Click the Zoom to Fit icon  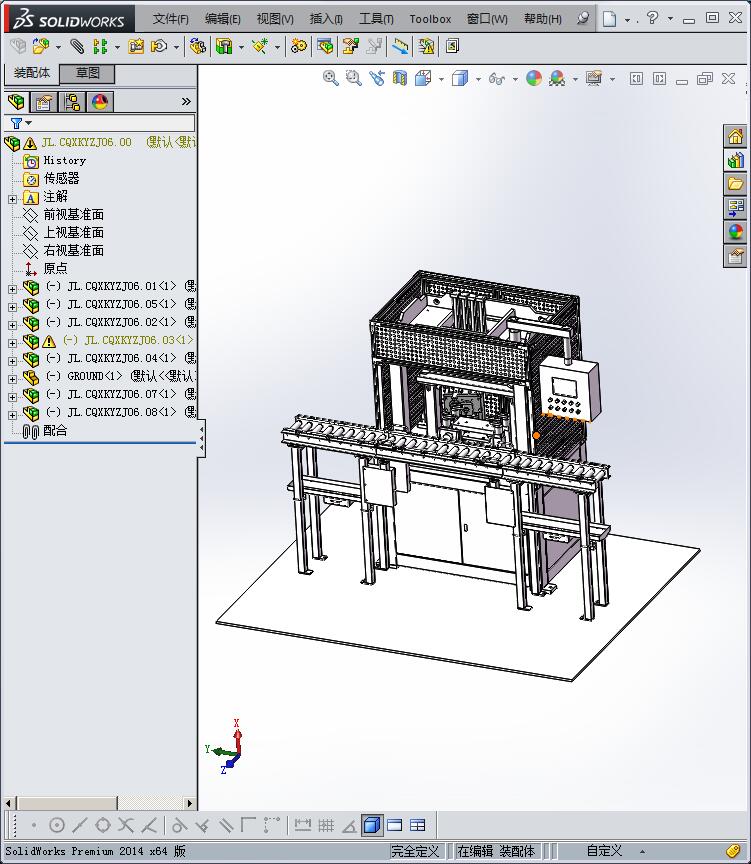tap(331, 78)
